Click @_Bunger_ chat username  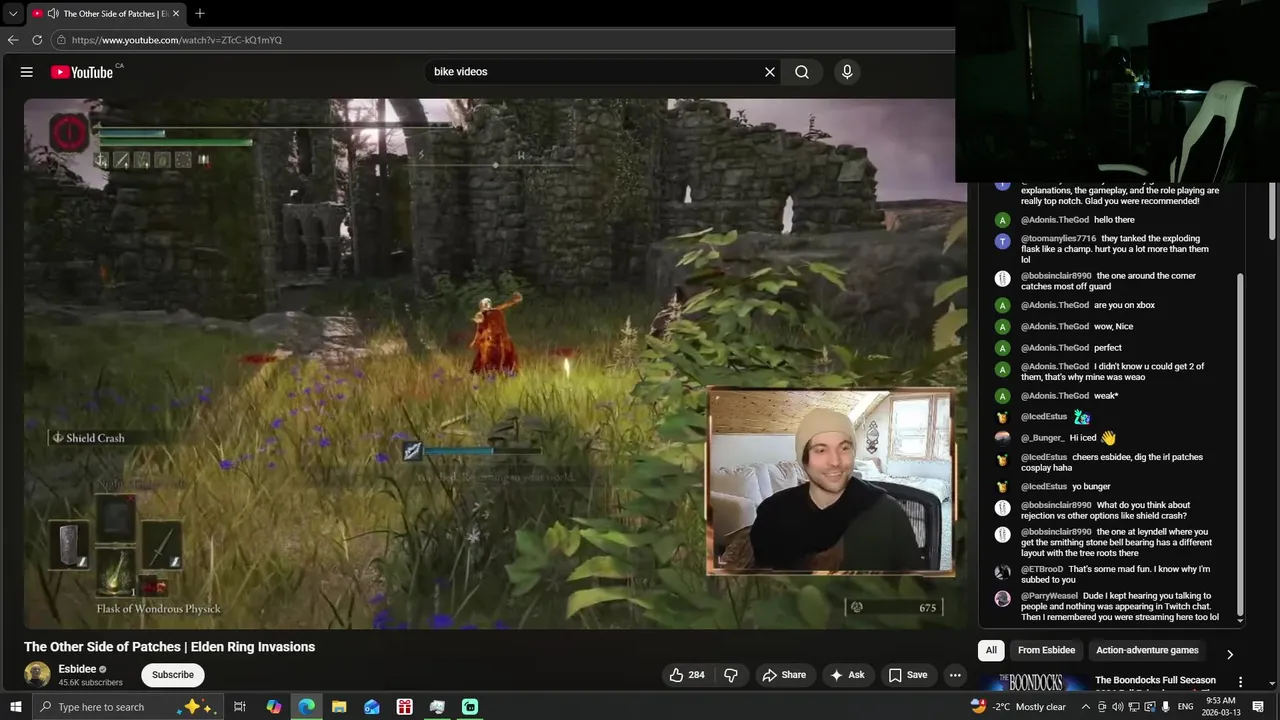[x=1042, y=438]
